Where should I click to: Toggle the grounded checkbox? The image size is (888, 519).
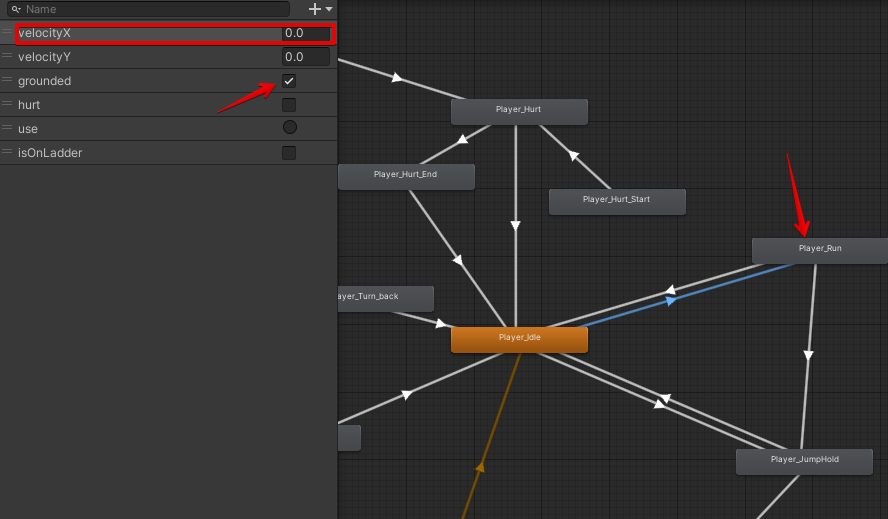(x=289, y=81)
